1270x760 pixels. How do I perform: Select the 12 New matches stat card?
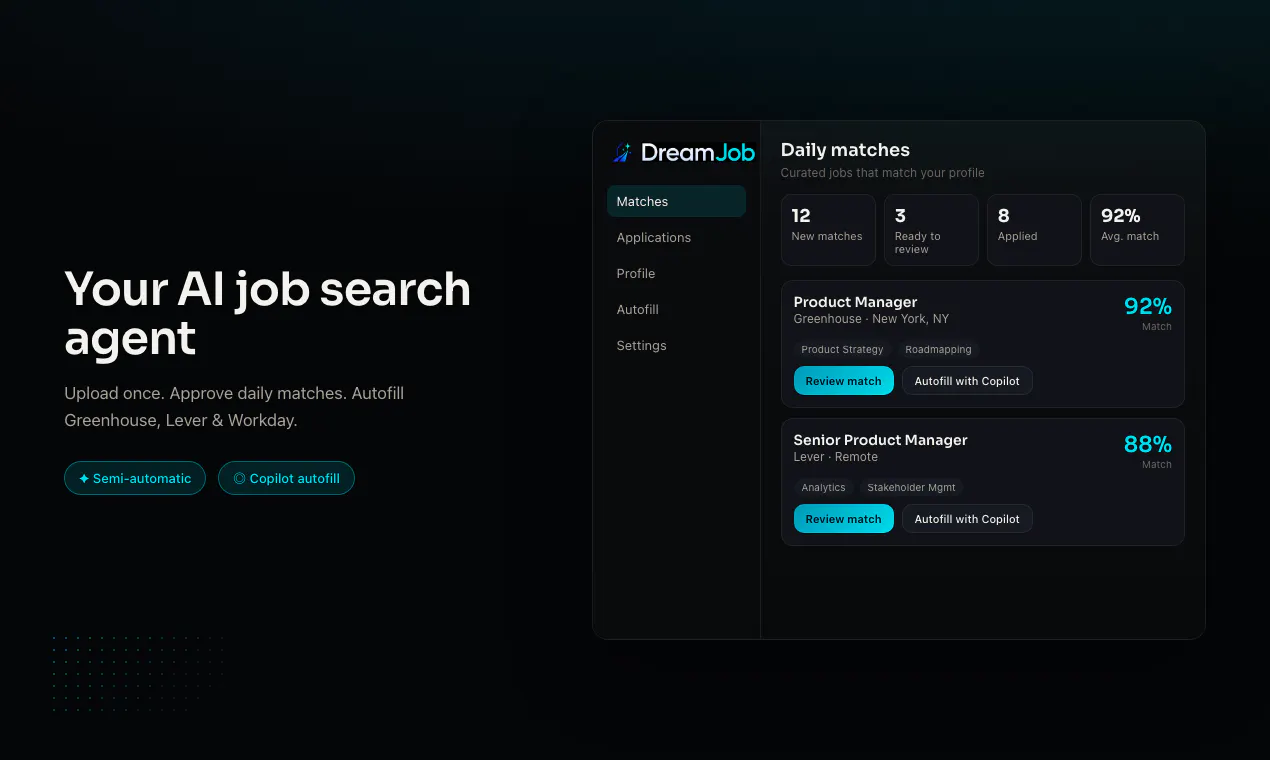point(828,230)
